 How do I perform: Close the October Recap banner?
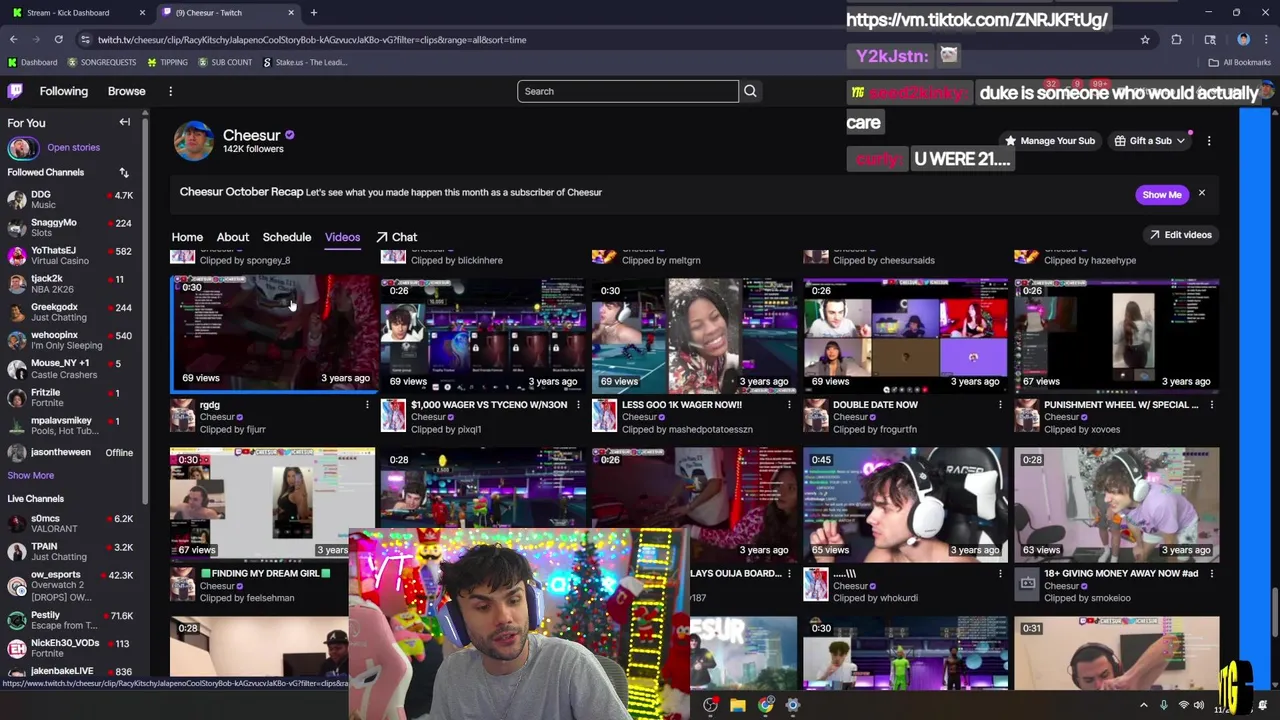[x=1202, y=193]
